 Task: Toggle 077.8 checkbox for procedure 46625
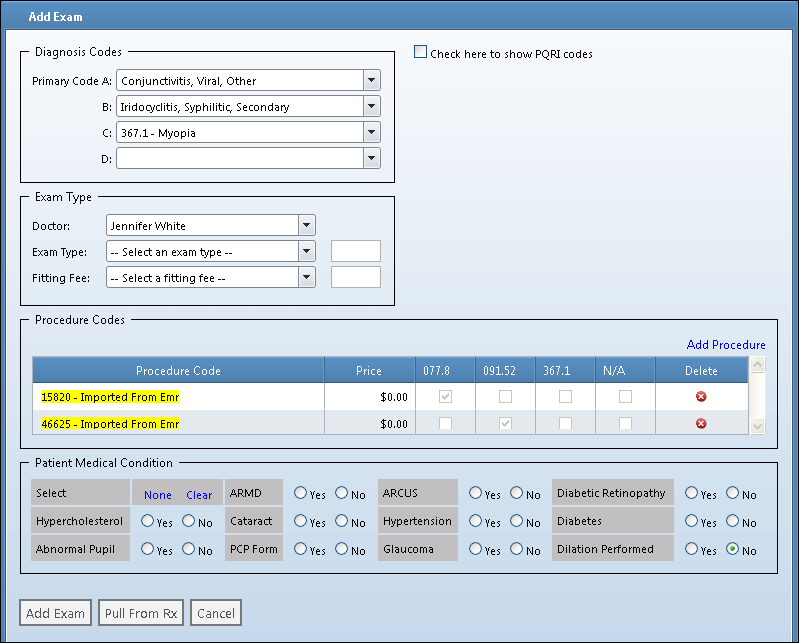point(445,423)
